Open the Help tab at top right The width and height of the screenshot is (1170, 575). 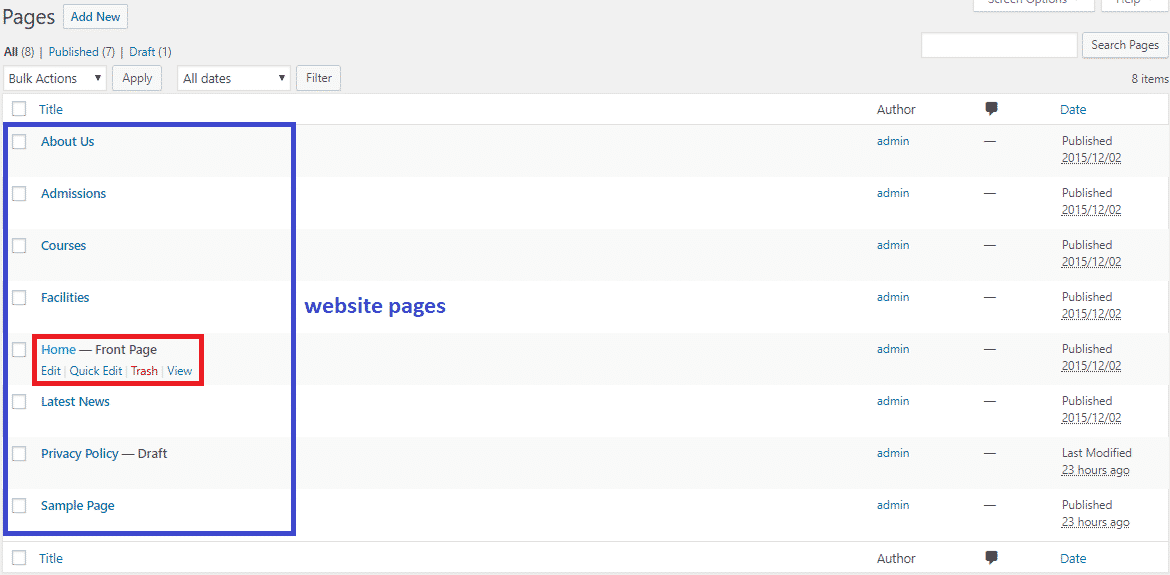(x=1133, y=4)
